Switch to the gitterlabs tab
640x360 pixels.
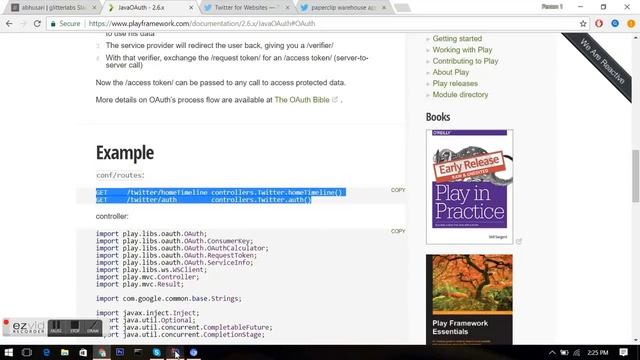coord(53,7)
